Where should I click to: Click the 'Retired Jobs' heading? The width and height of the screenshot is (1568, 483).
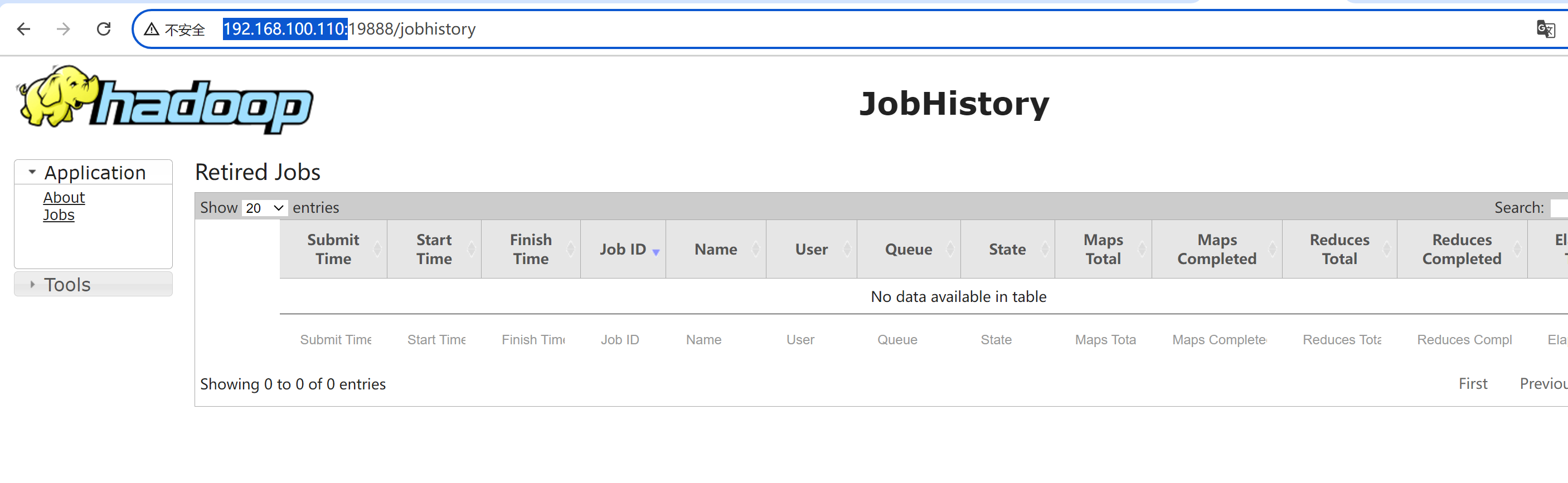pyautogui.click(x=258, y=172)
